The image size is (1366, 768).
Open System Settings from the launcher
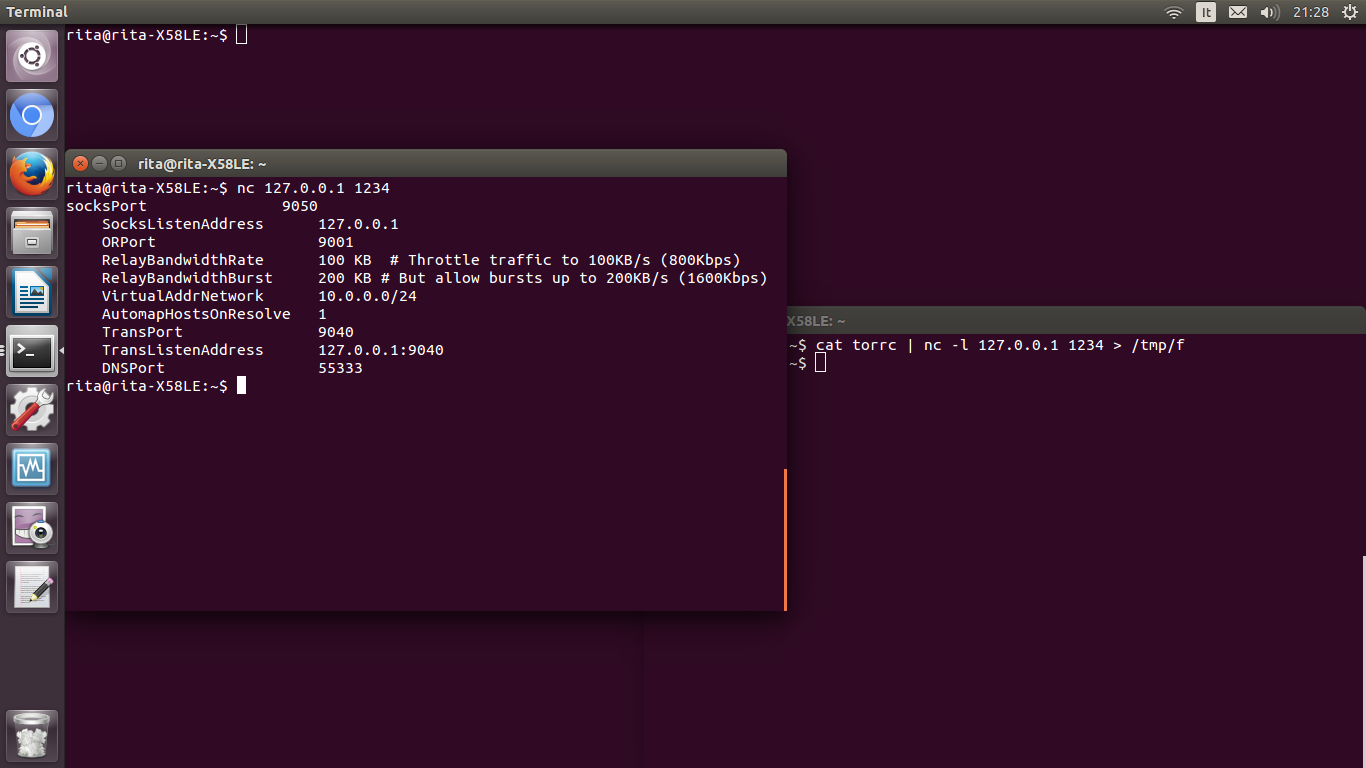pyautogui.click(x=31, y=409)
